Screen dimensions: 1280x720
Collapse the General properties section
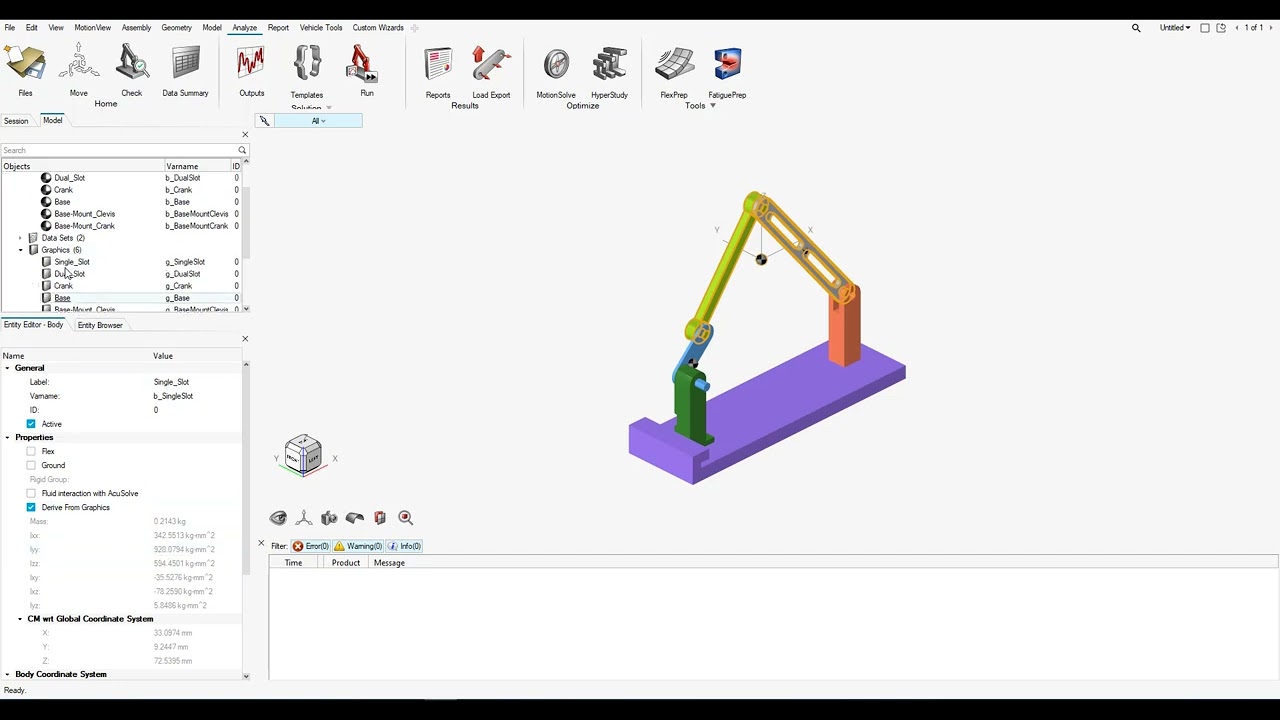tap(7, 368)
